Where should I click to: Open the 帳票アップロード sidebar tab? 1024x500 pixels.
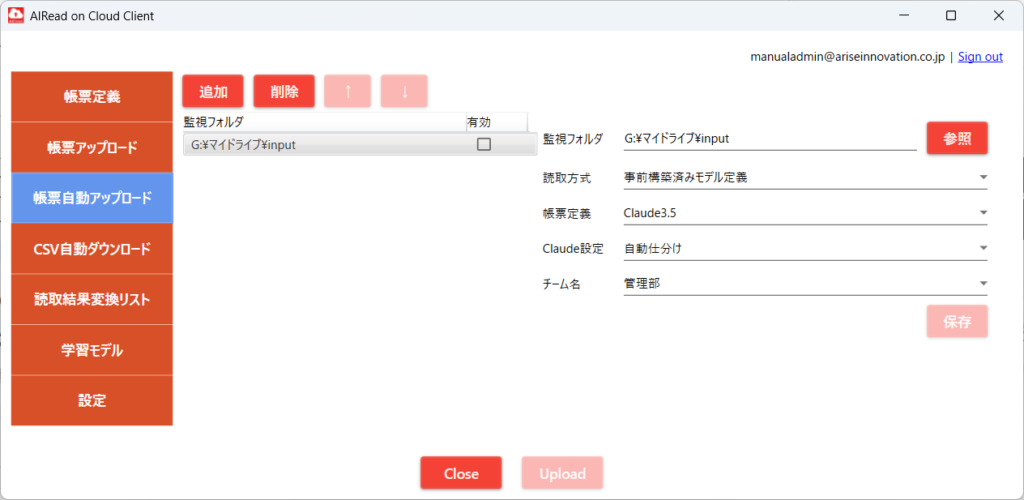pos(92,147)
